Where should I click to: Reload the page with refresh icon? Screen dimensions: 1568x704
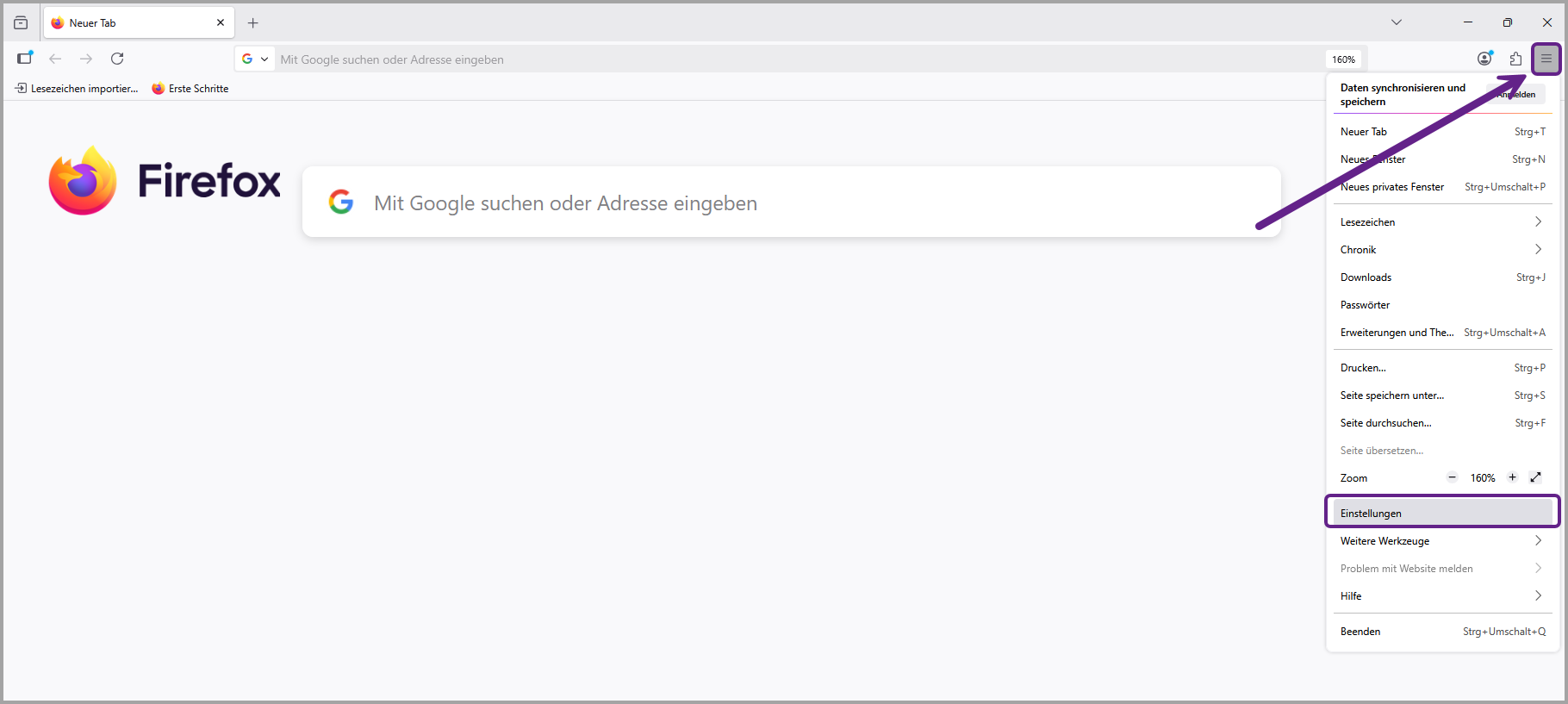[117, 59]
